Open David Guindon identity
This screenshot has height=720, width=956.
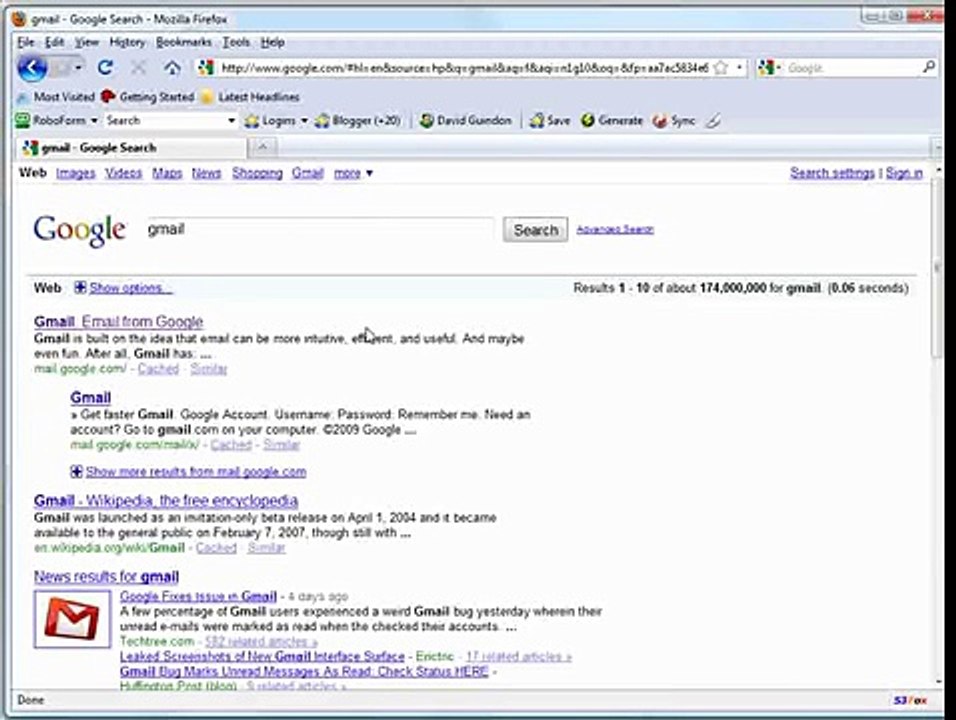coord(466,121)
